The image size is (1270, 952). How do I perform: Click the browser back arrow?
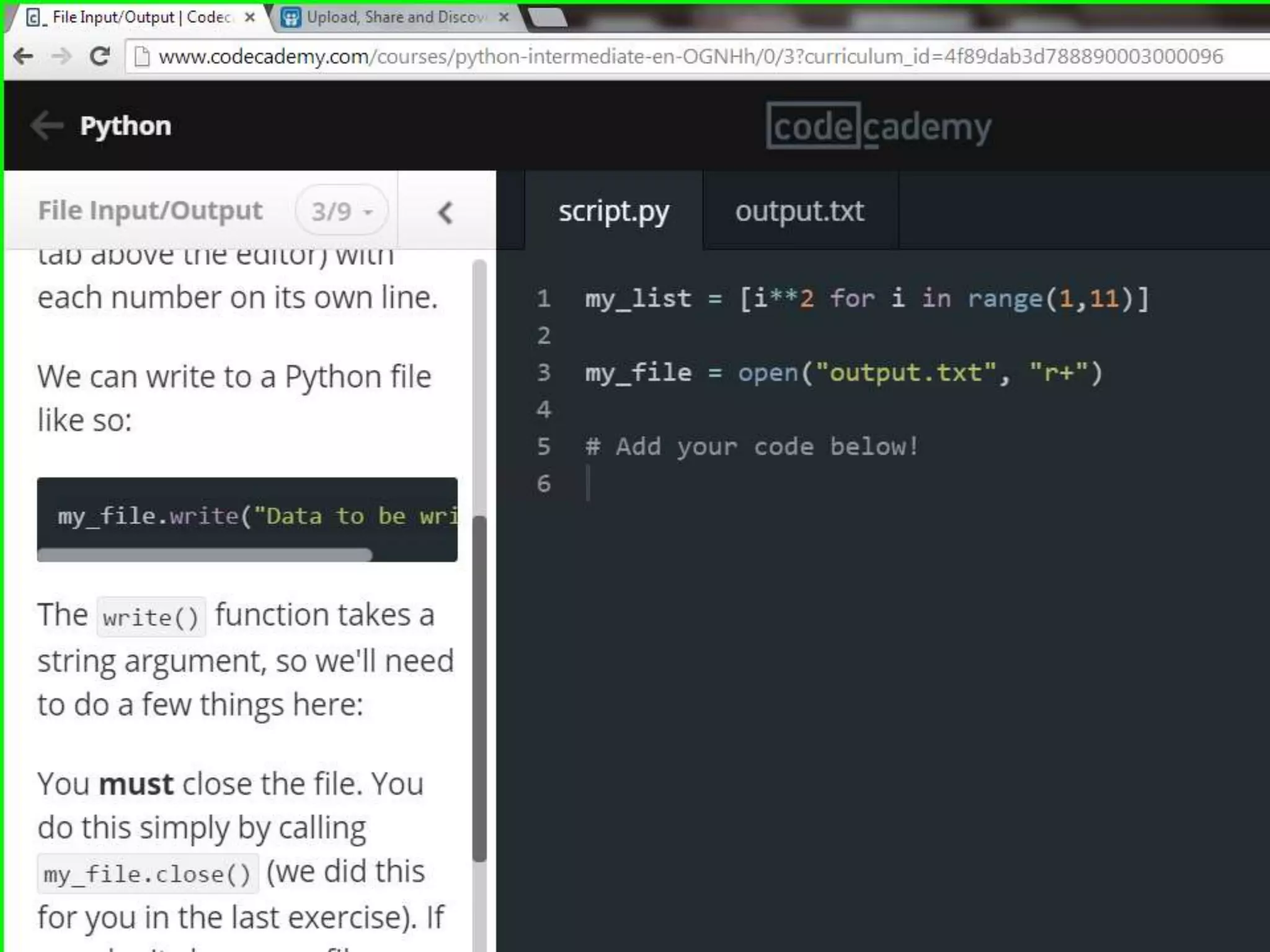(x=24, y=56)
